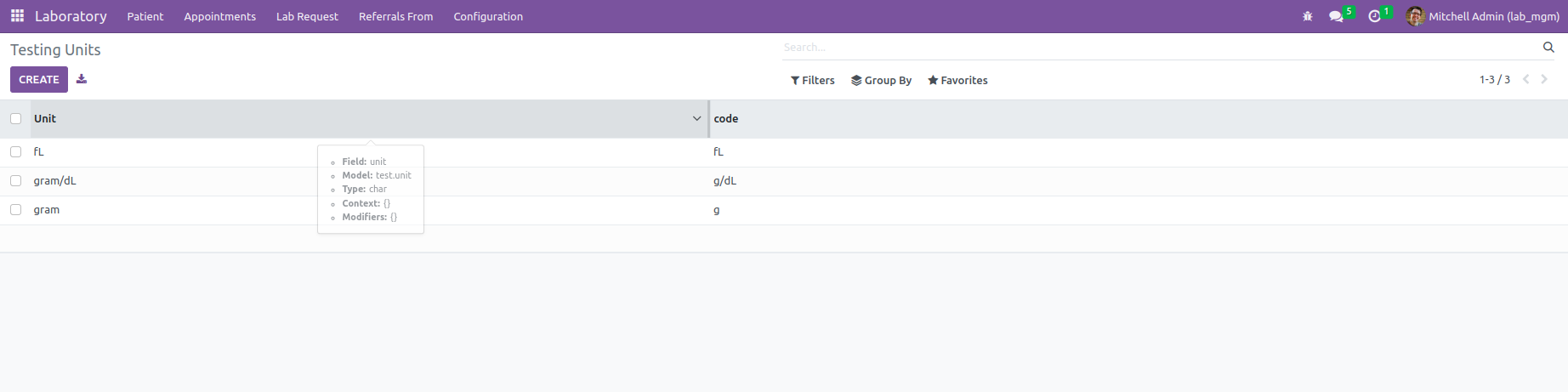
Task: Click the search magnifier icon
Action: 1548,48
